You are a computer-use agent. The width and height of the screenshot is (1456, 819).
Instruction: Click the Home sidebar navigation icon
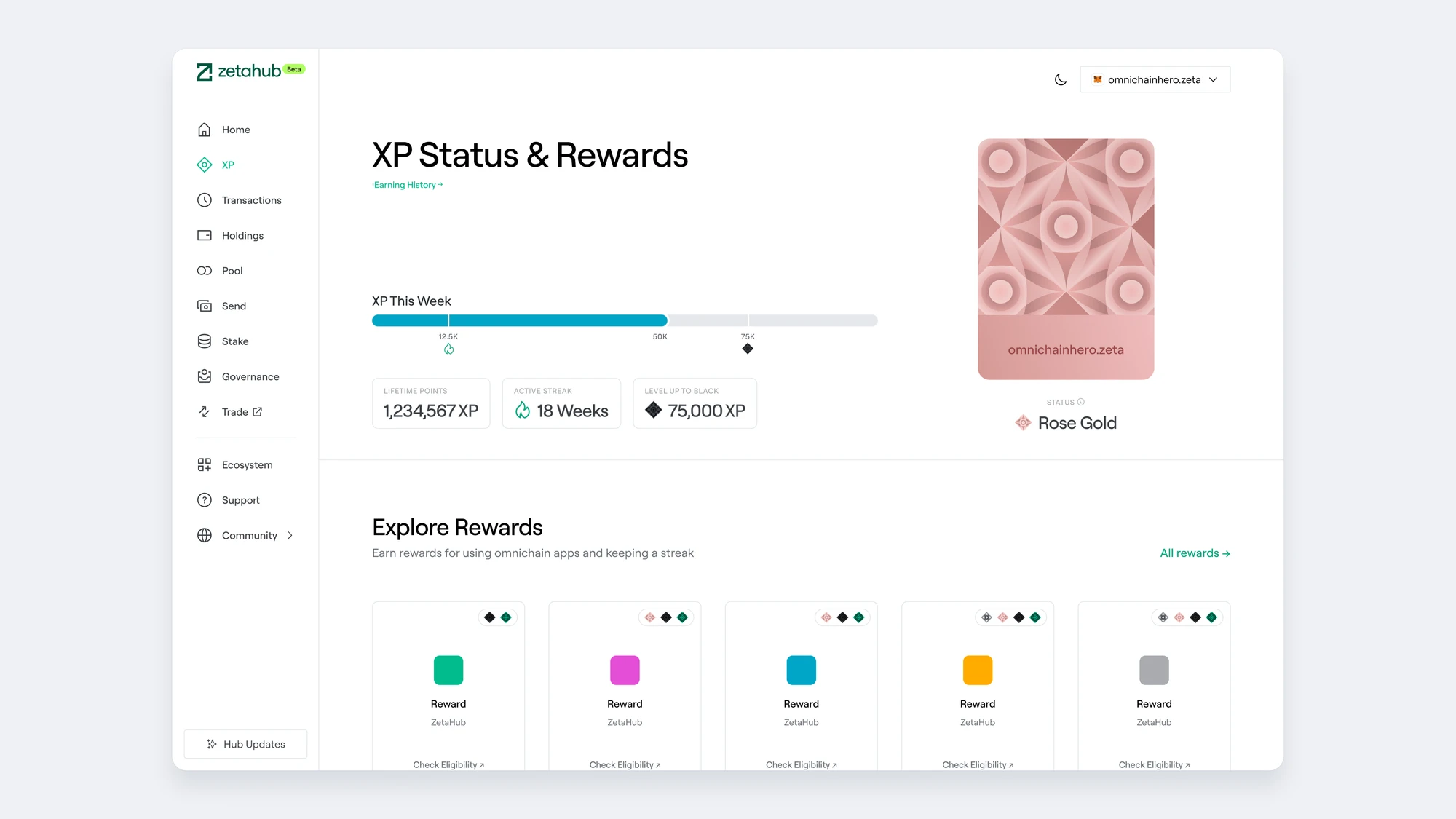click(x=204, y=129)
